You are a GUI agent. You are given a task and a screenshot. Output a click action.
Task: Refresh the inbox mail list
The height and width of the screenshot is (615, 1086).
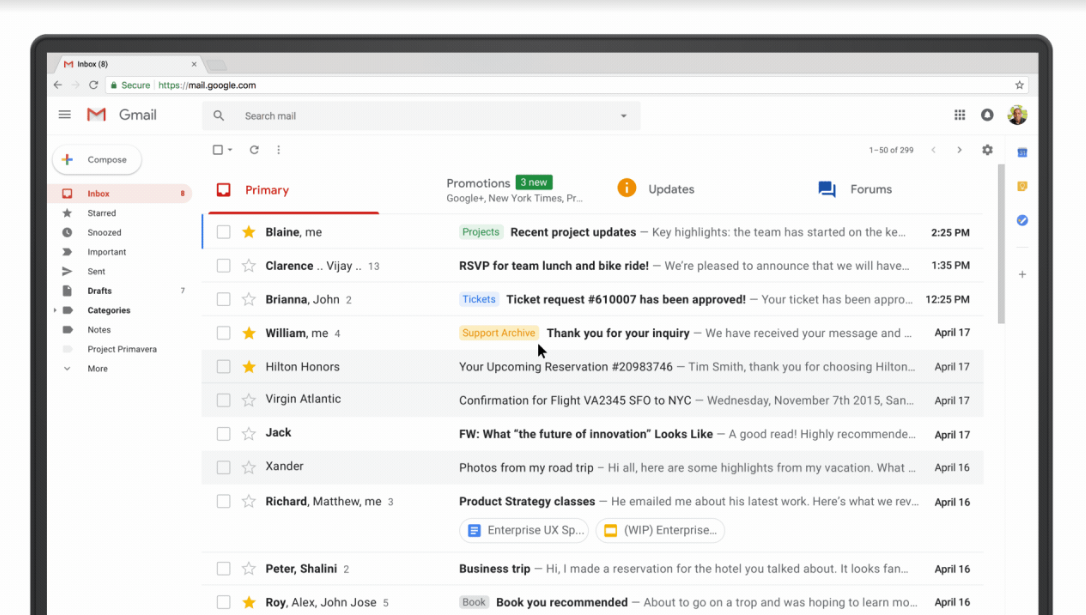pos(254,150)
